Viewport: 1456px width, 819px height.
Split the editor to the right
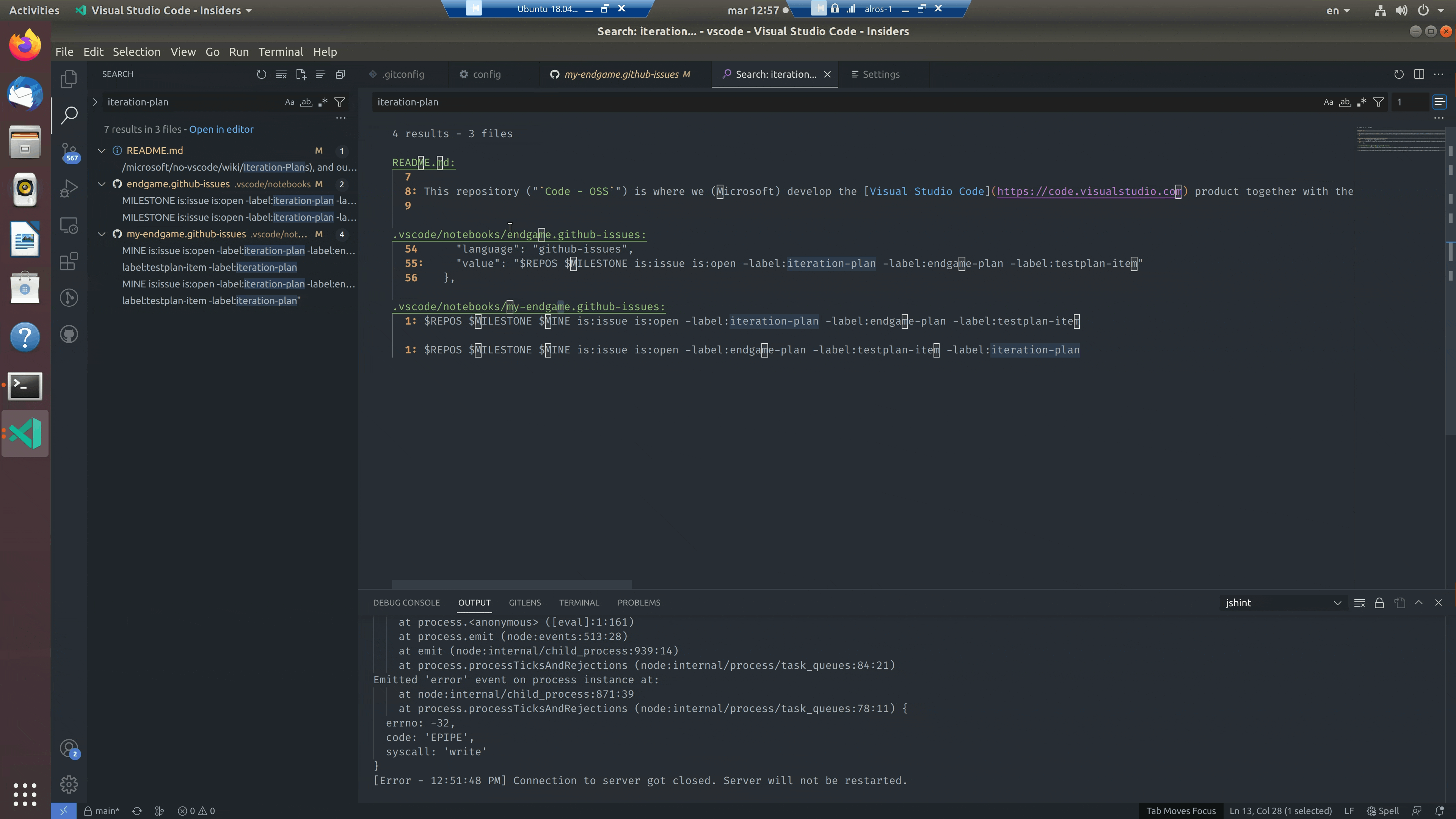(x=1419, y=74)
